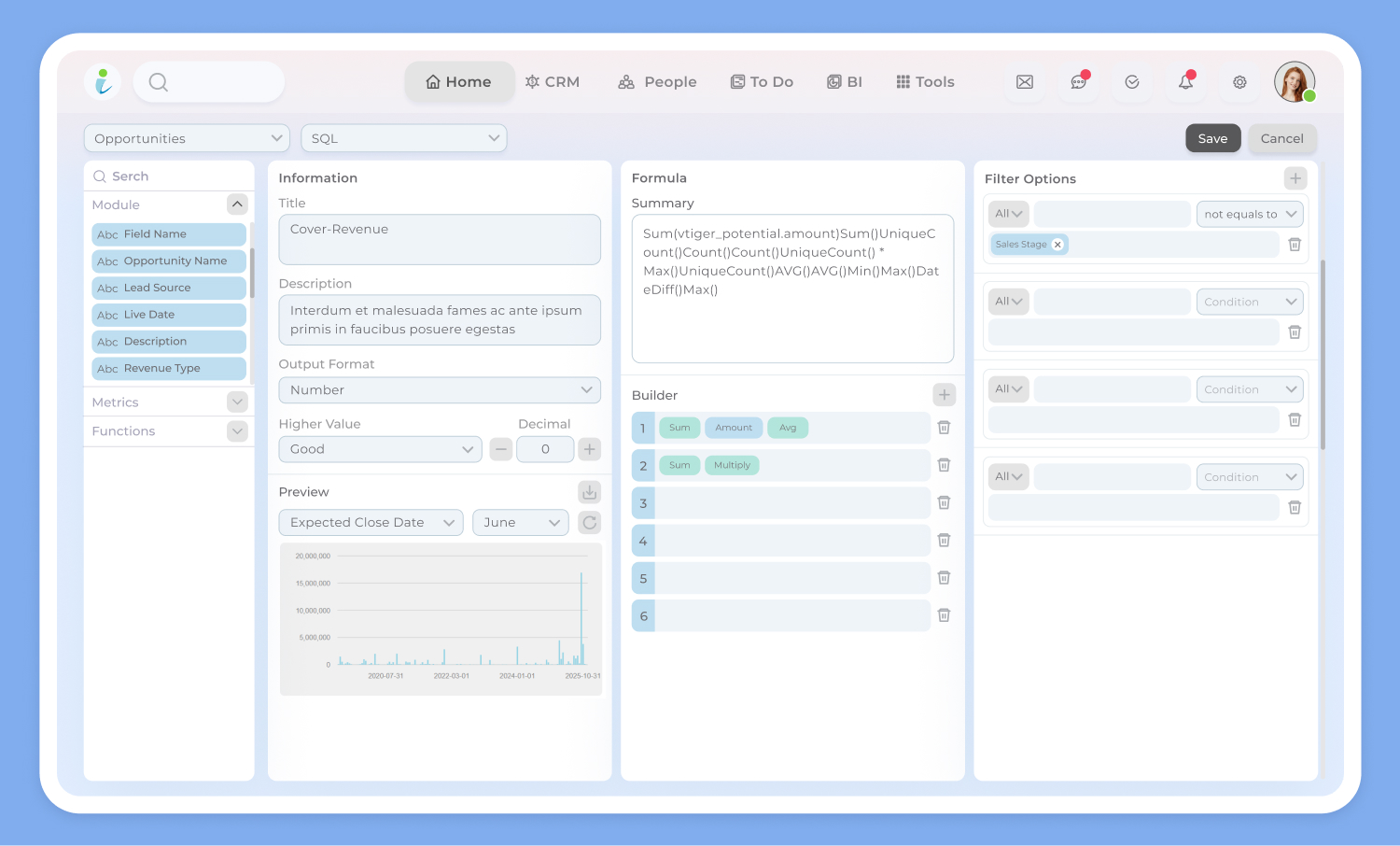
Task: Delete builder row 1
Action: [x=944, y=428]
